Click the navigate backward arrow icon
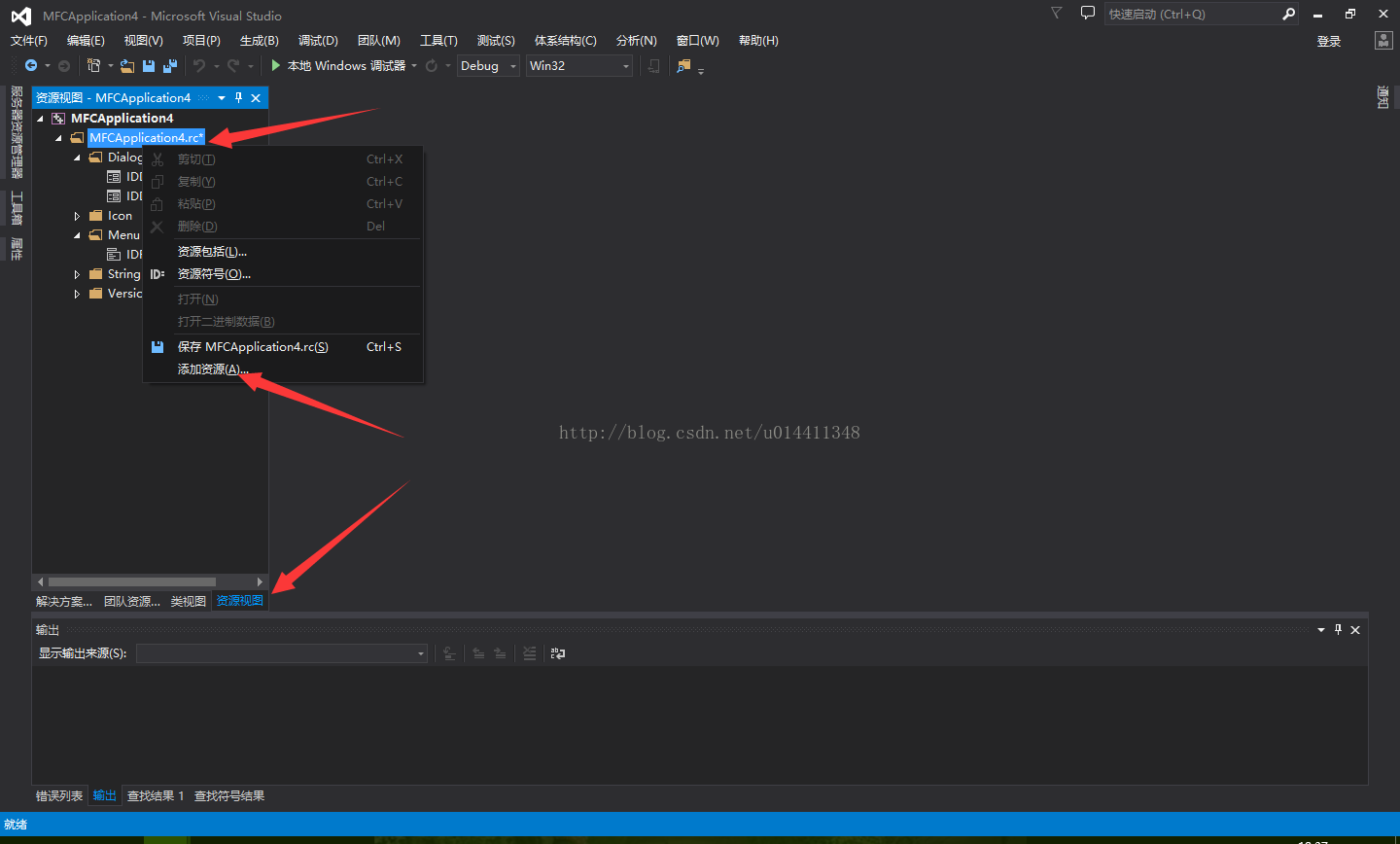Screen dimensions: 1400x844 [31, 65]
